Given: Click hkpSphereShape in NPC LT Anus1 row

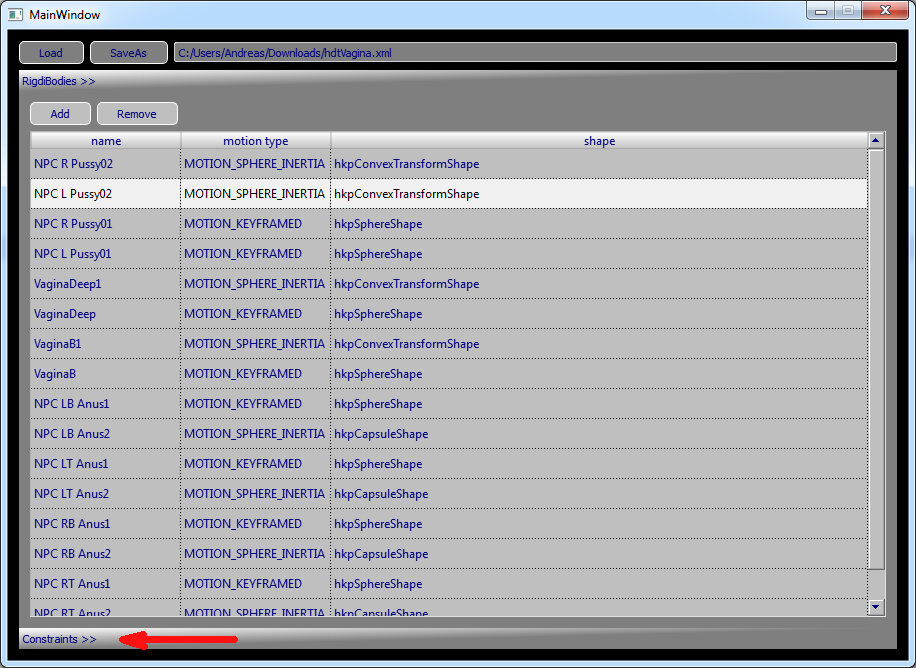Looking at the screenshot, I should point(378,464).
